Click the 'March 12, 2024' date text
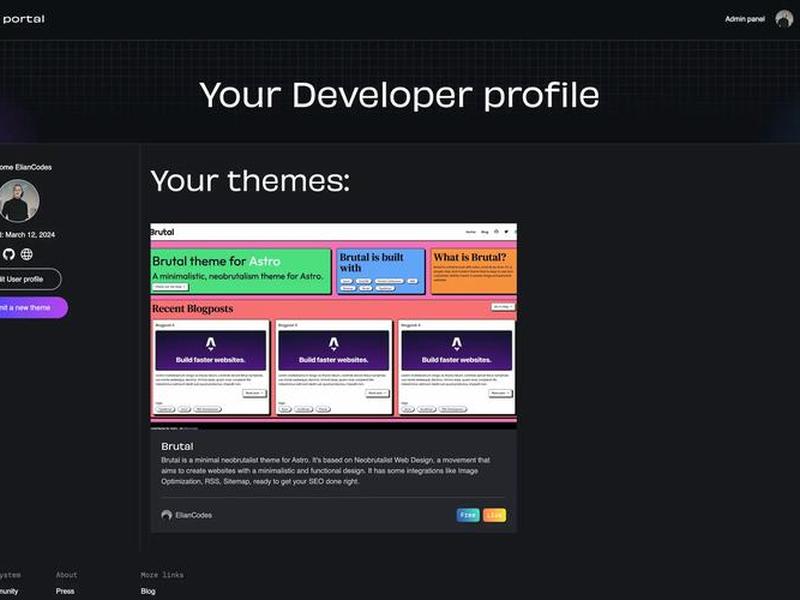 pyautogui.click(x=30, y=235)
